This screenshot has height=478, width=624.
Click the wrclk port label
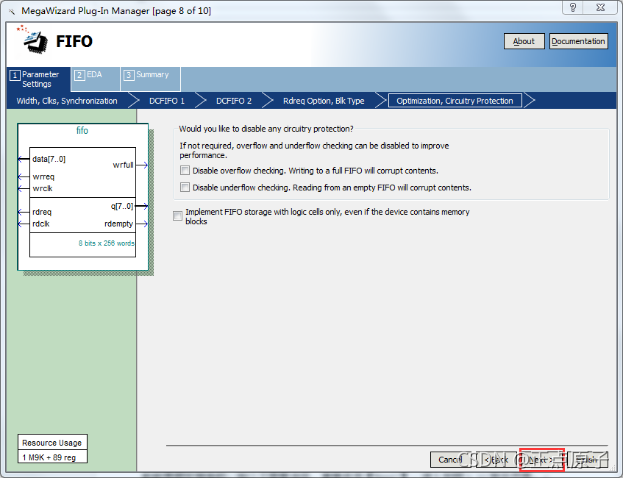pos(43,188)
